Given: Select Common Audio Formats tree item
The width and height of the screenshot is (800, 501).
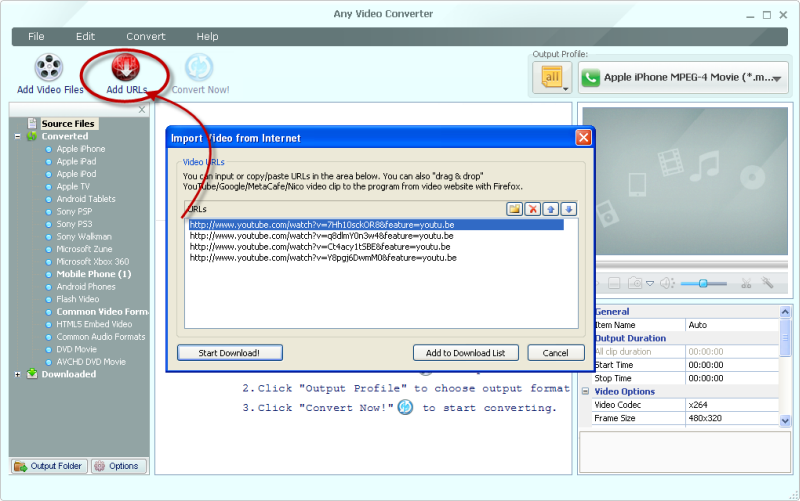Looking at the screenshot, I should pos(101,337).
